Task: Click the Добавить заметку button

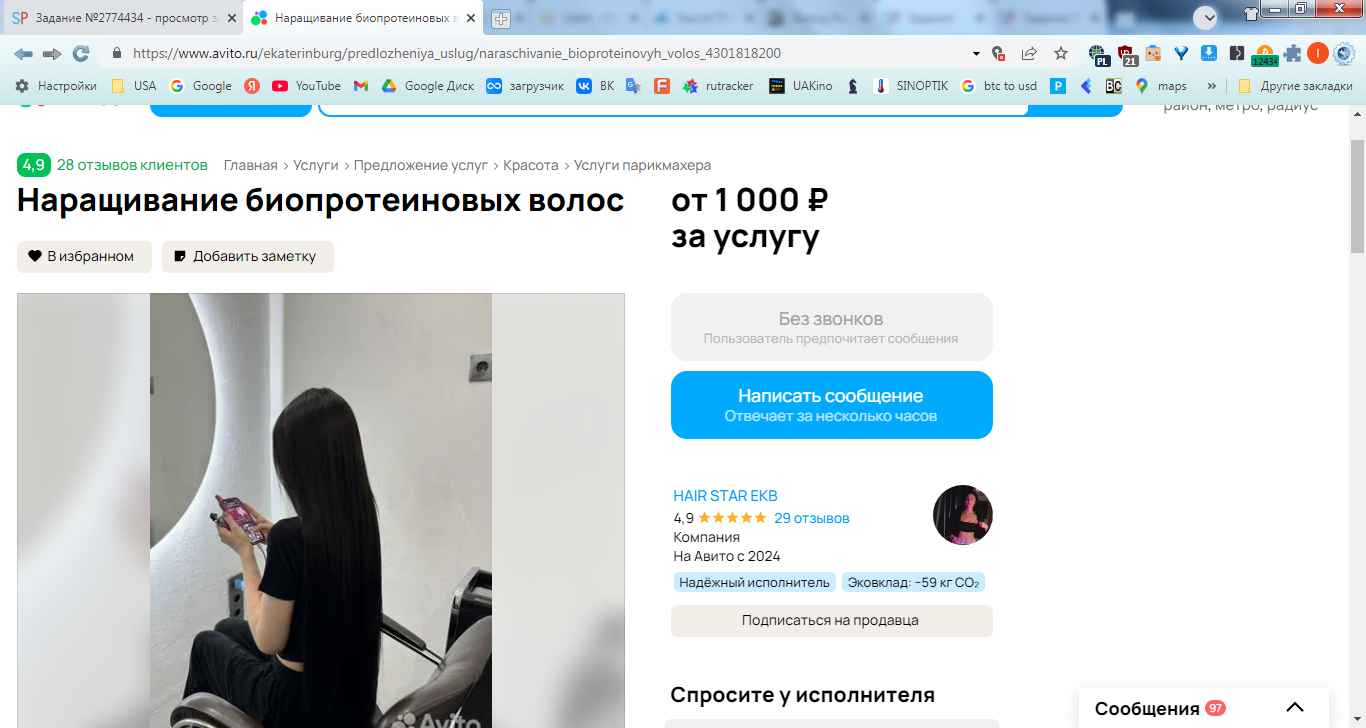Action: [x=248, y=257]
